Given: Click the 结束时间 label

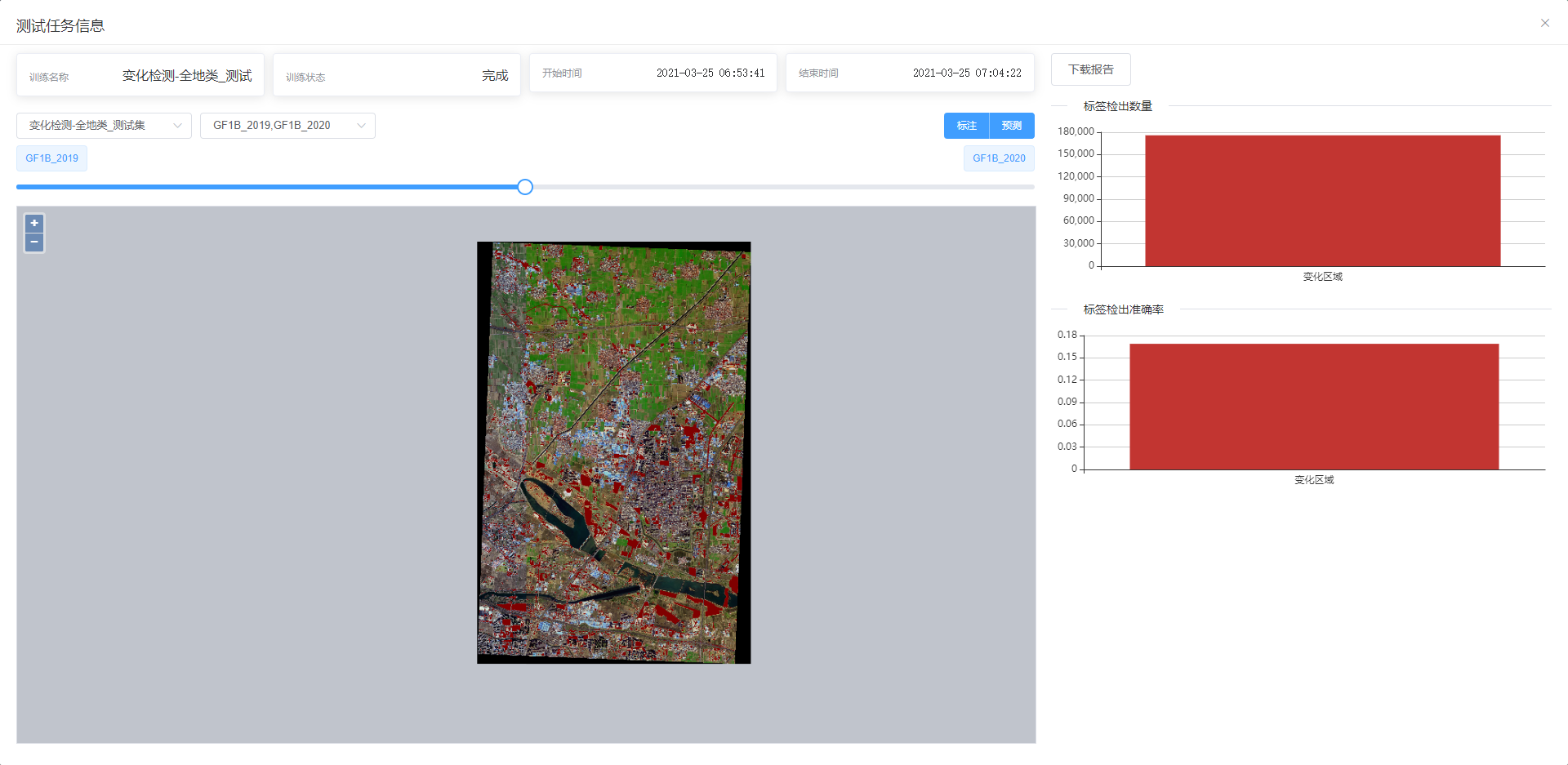Looking at the screenshot, I should coord(818,73).
